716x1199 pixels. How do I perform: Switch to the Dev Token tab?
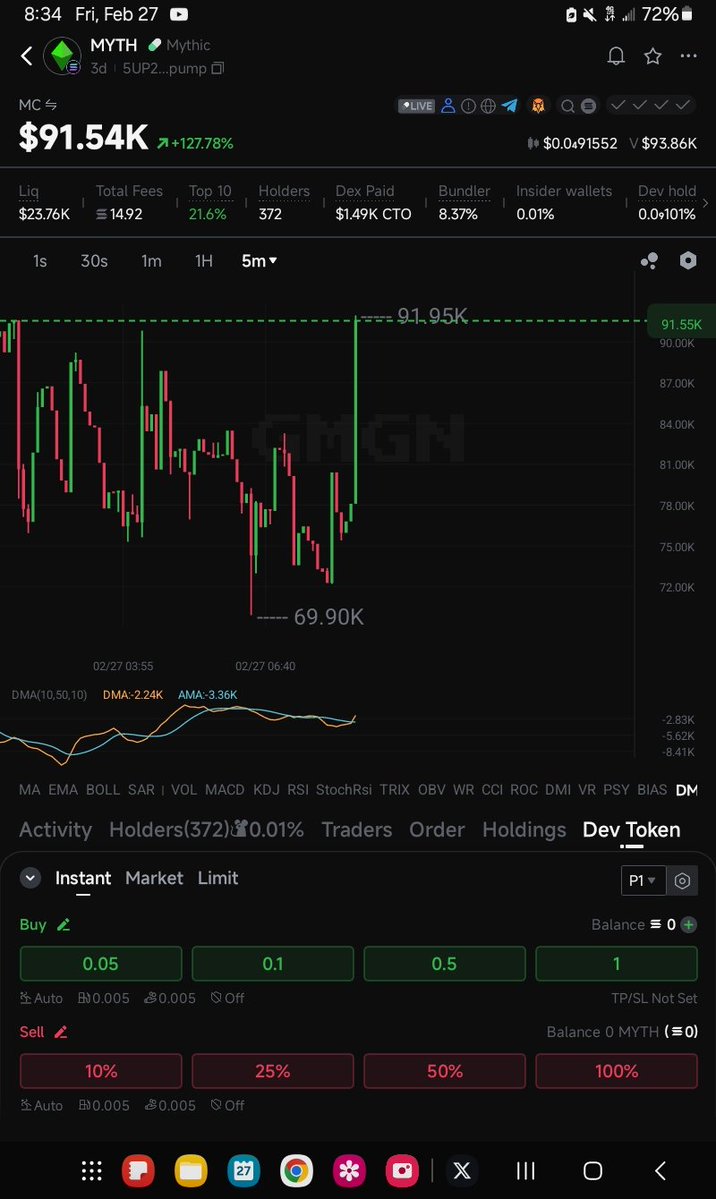631,830
